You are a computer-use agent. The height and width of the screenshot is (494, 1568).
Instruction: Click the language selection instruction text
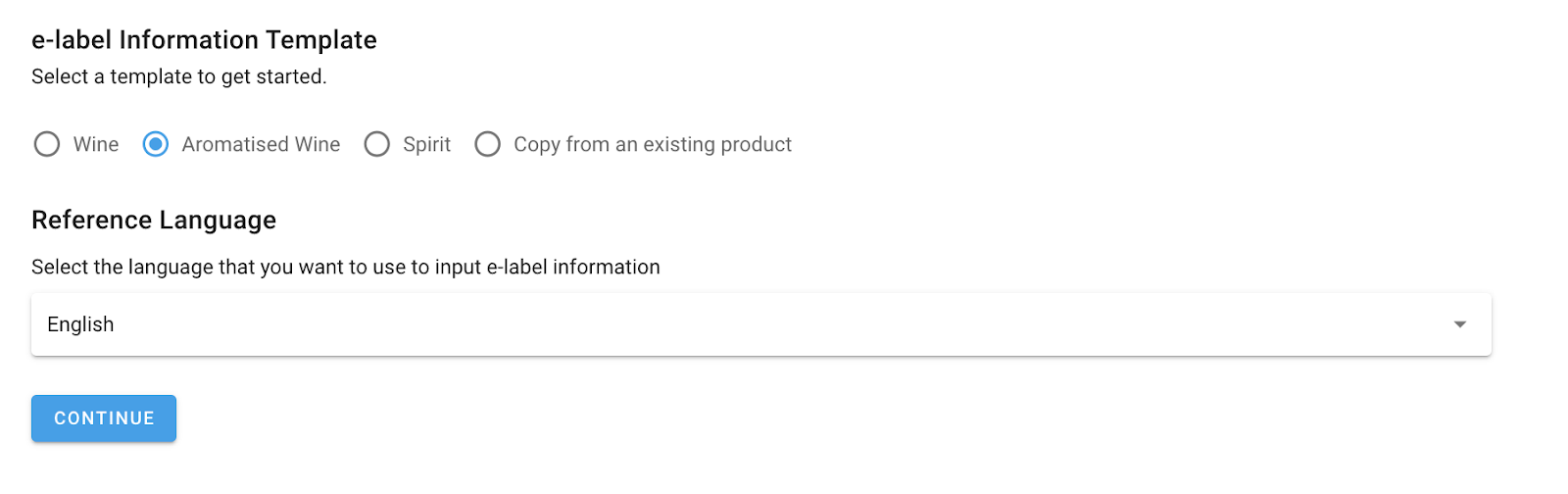pyautogui.click(x=345, y=267)
